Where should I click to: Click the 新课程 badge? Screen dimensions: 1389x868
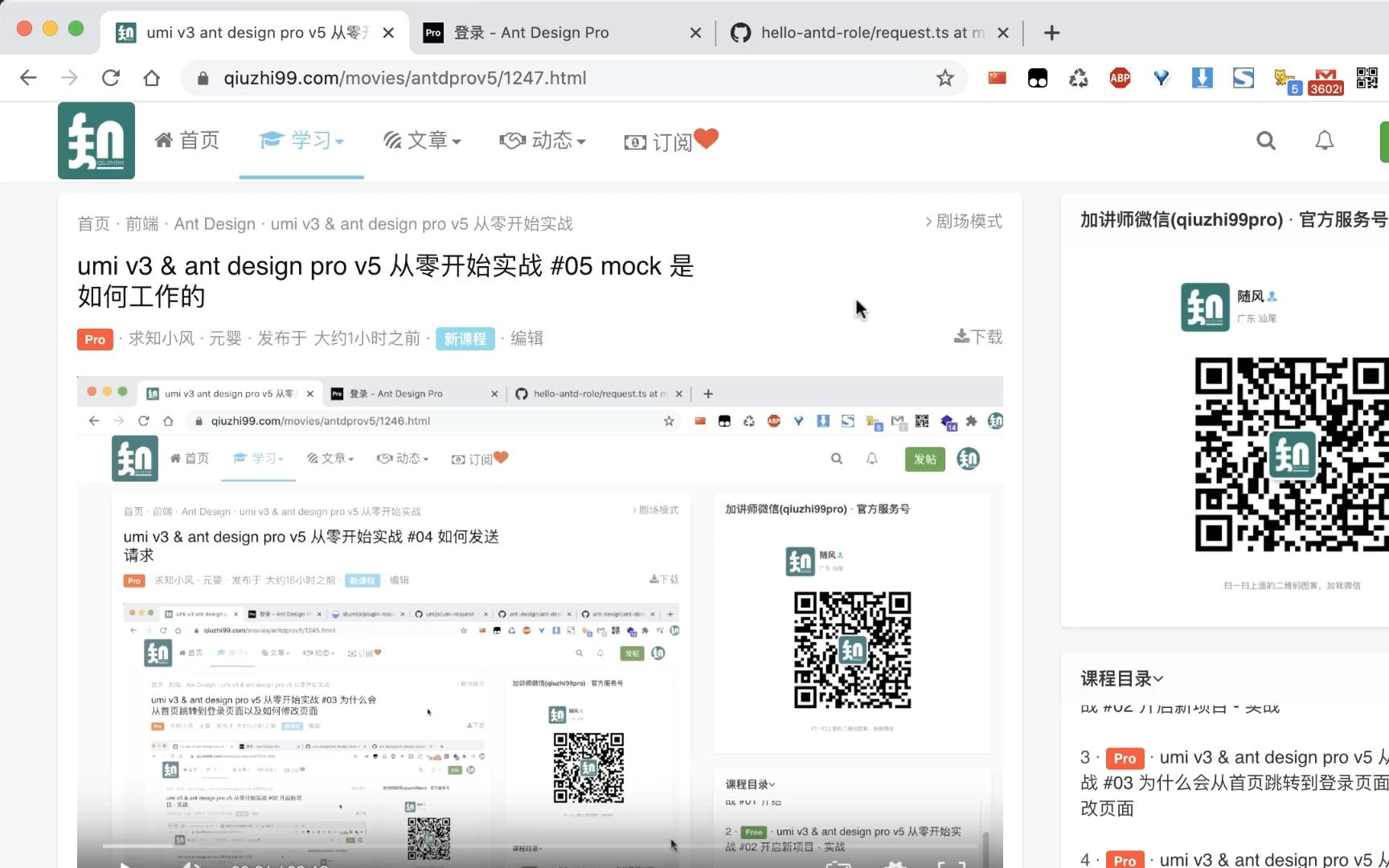click(465, 338)
